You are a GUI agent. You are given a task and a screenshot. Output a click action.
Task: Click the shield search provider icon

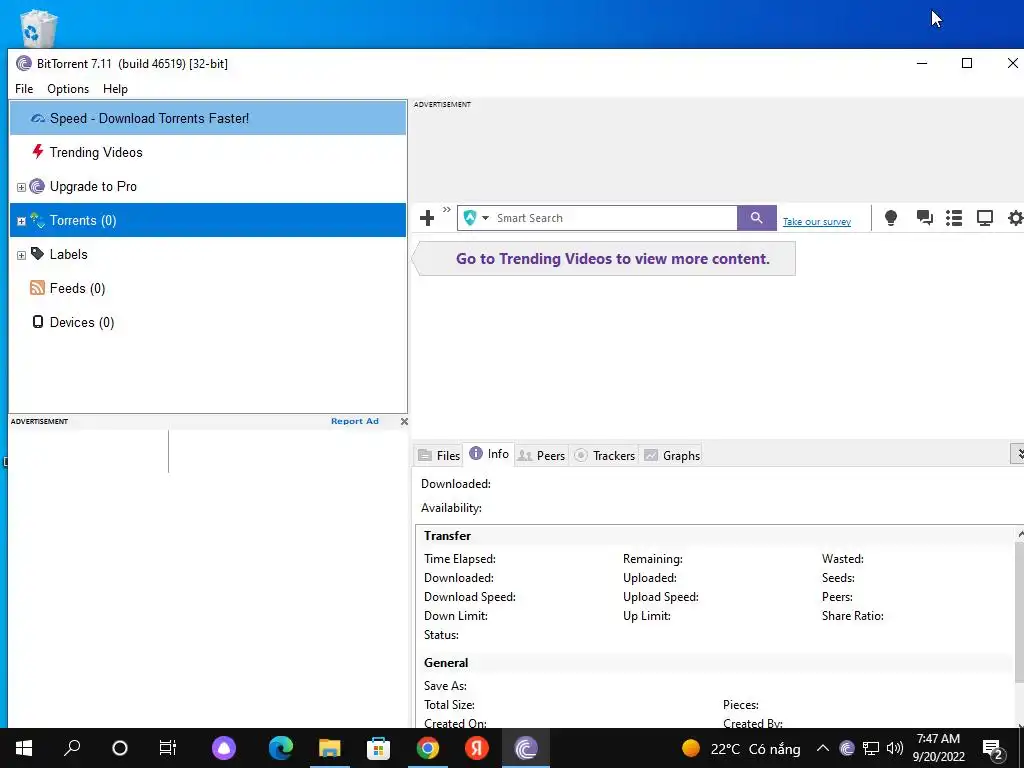coord(470,217)
